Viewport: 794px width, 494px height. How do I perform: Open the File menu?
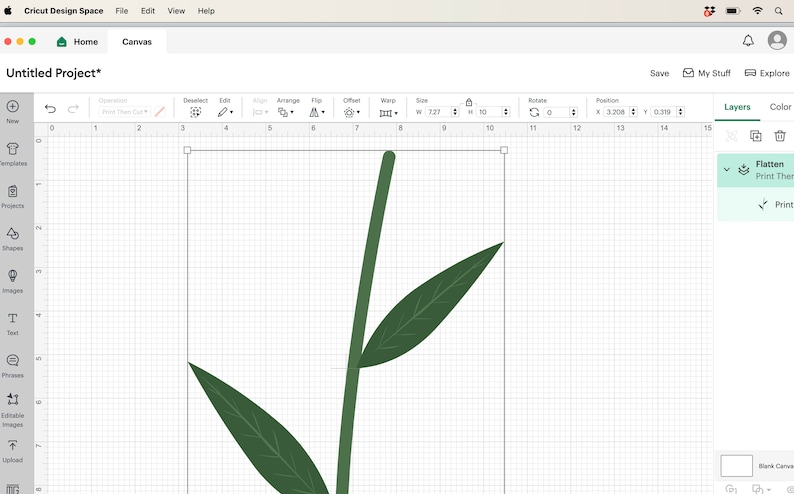(122, 11)
